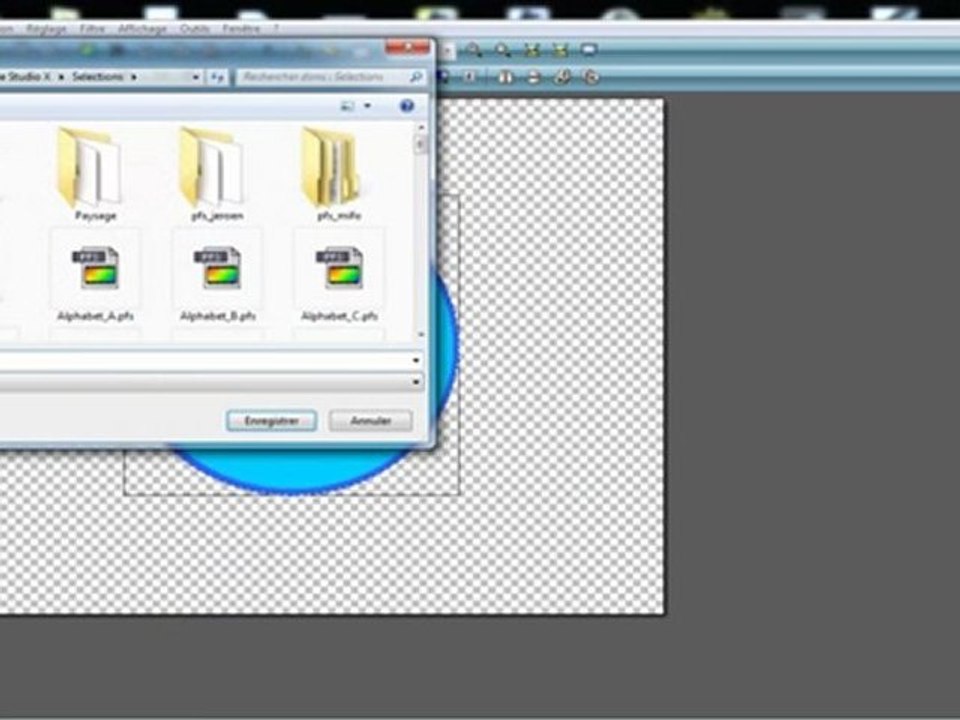Click the second green fit-view toolbar icon
The width and height of the screenshot is (960, 720).
click(x=560, y=50)
